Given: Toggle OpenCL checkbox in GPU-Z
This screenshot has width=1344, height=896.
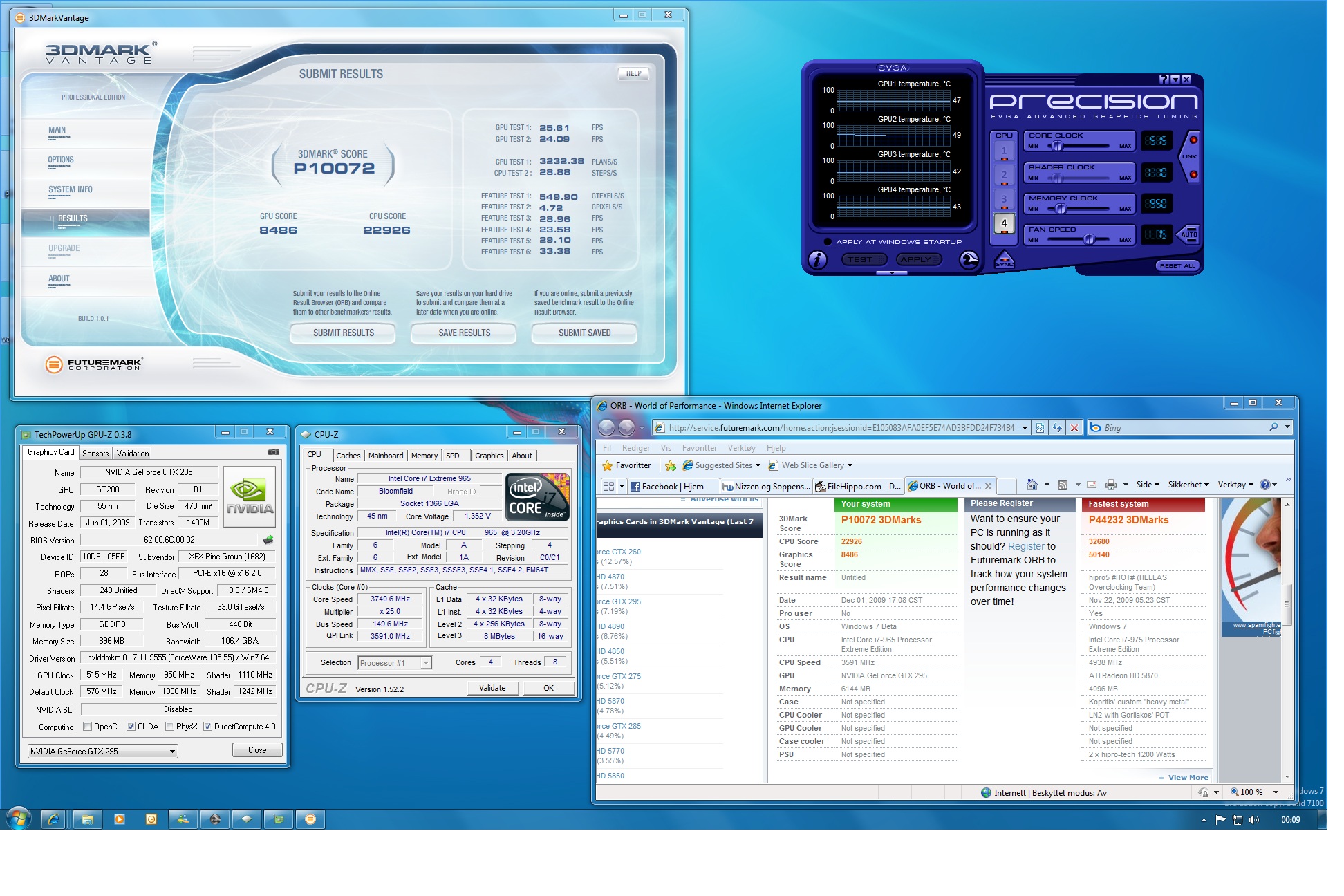Looking at the screenshot, I should point(87,727).
